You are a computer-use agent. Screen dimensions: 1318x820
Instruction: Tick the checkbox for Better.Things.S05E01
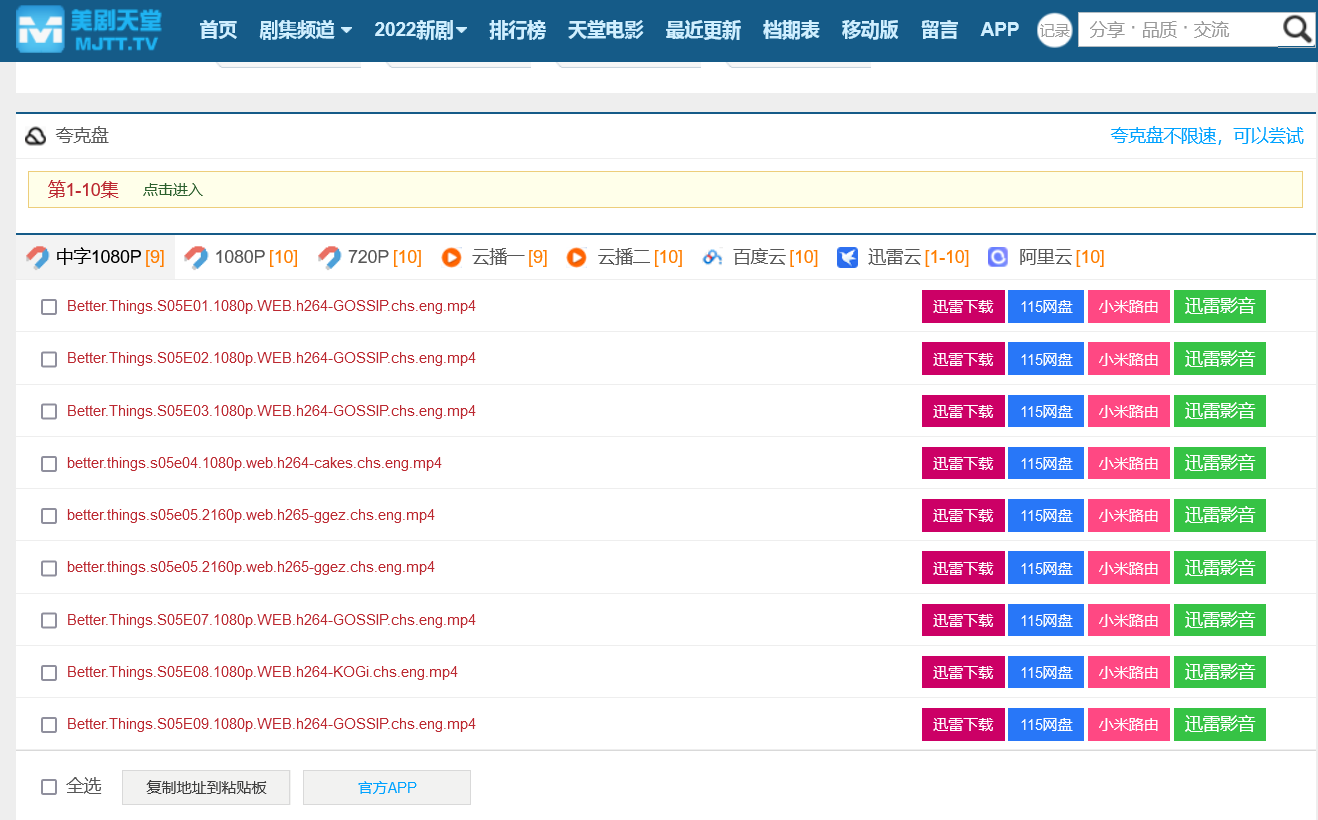tap(49, 307)
